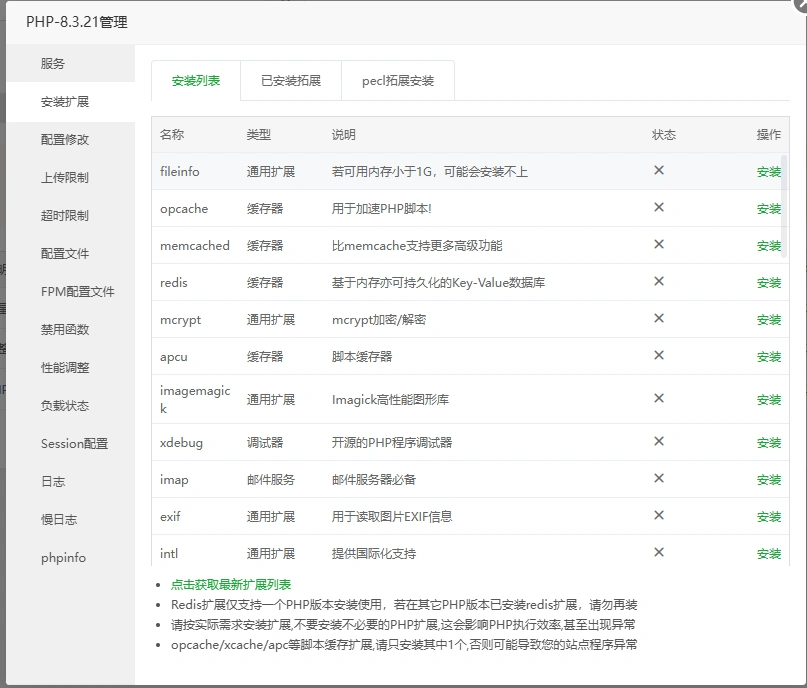Click the Imagick高性能图形库 description
This screenshot has height=688, width=807.
coord(390,400)
